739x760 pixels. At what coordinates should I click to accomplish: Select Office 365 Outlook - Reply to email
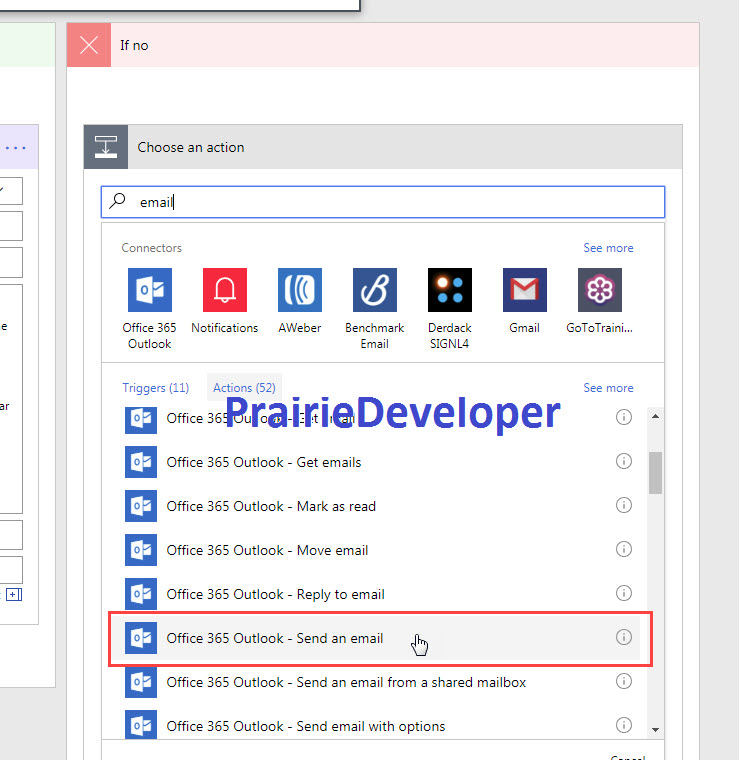click(x=378, y=594)
